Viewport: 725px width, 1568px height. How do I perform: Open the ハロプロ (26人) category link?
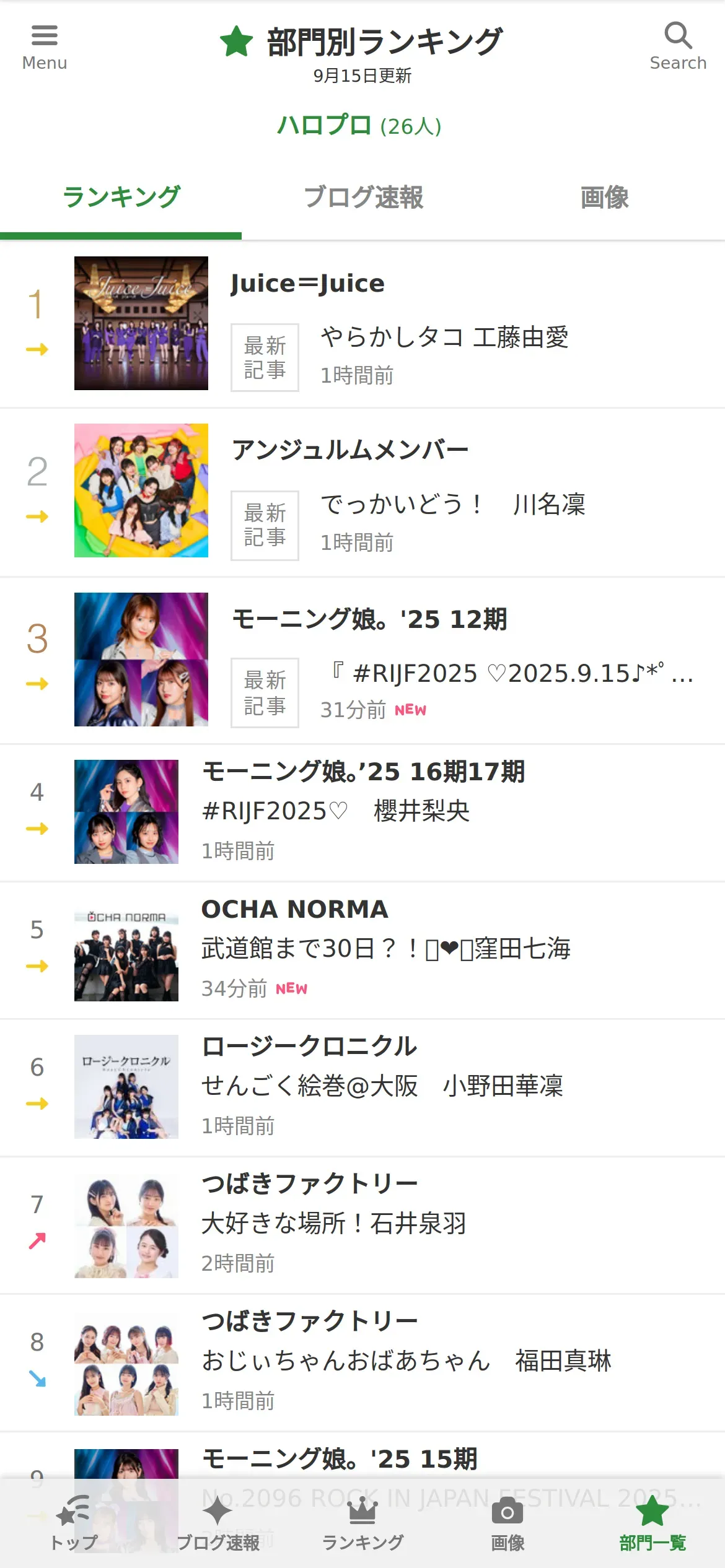pyautogui.click(x=359, y=126)
